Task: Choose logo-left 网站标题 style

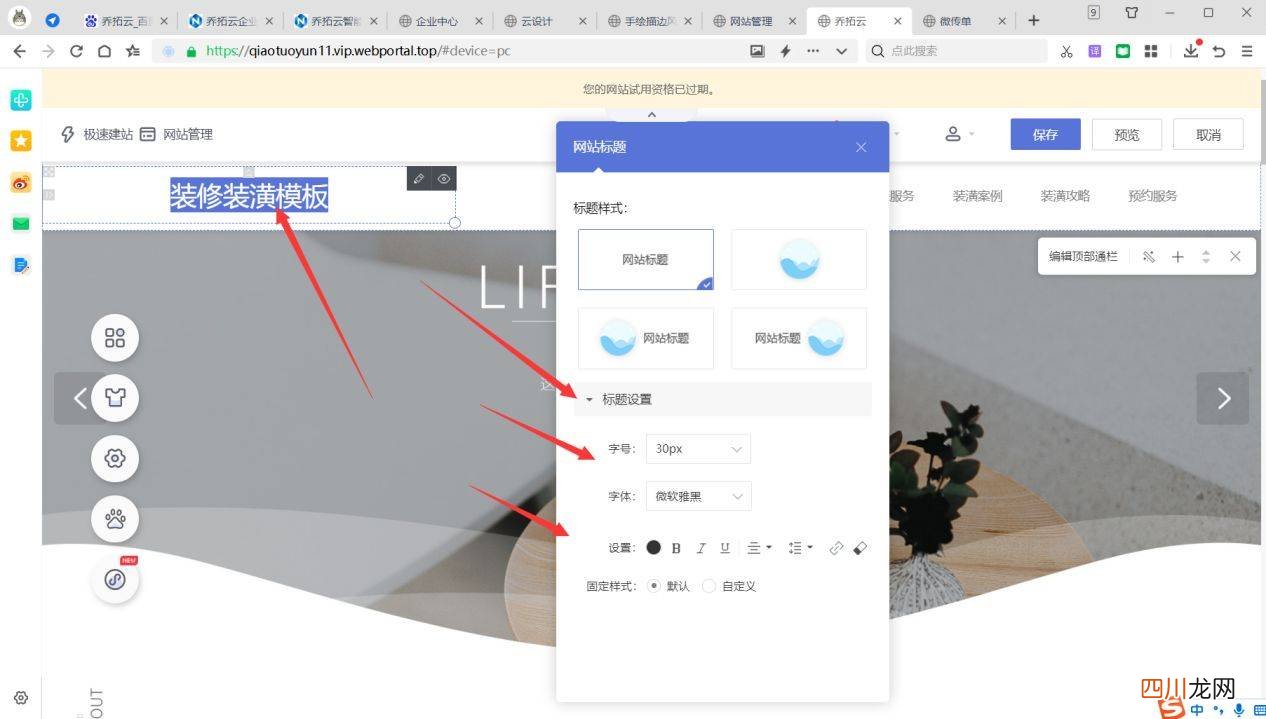Action: pyautogui.click(x=646, y=338)
